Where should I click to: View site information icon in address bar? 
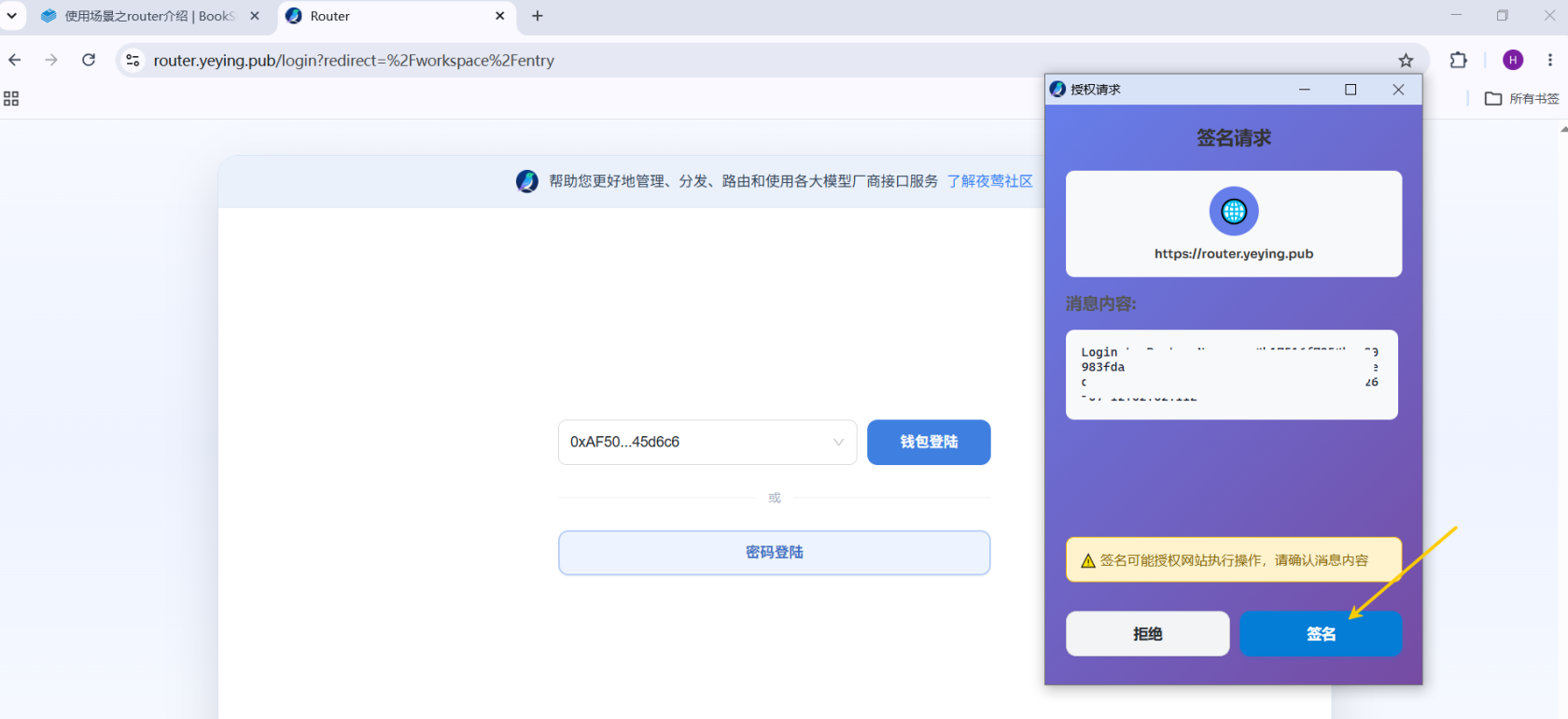pos(133,60)
